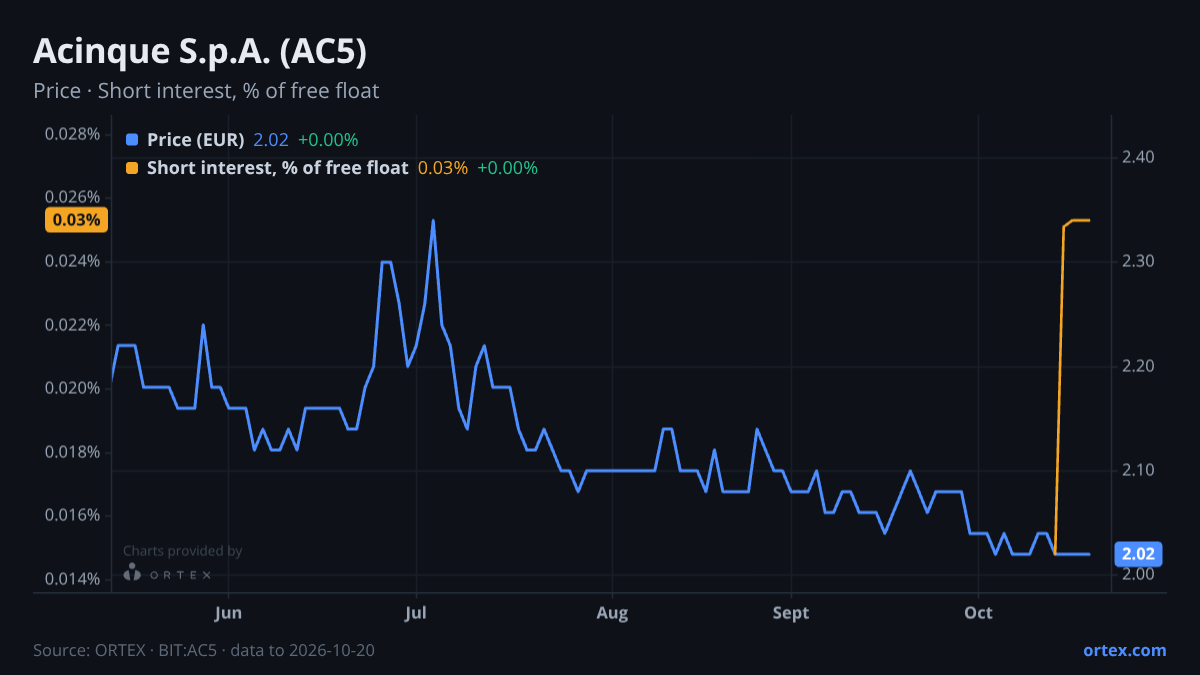Screen dimensions: 1200x675
Task: Click the 0.020% left axis label
Action: (x=72, y=388)
